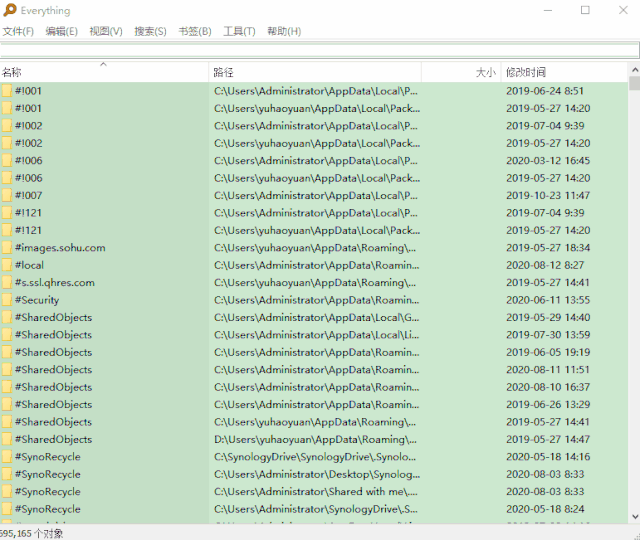Select #!002 modified 2019-07-04 9:39

314,126
